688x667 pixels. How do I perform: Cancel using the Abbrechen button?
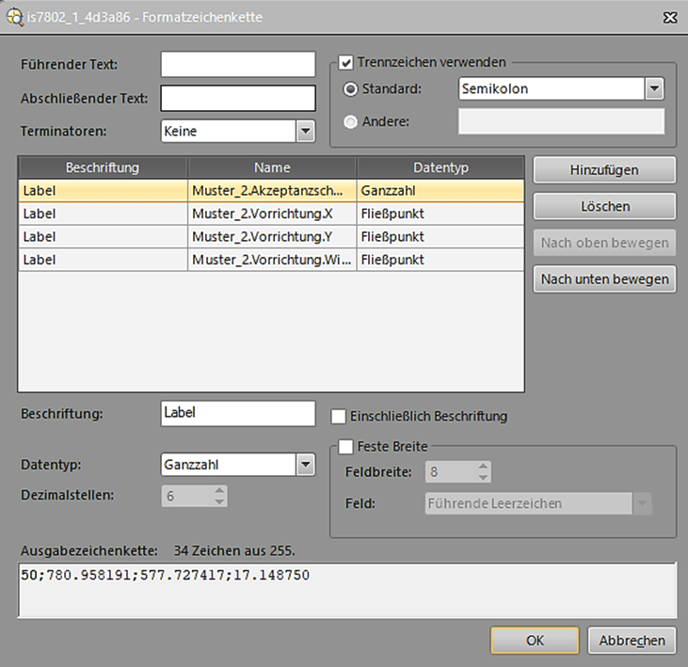click(632, 640)
